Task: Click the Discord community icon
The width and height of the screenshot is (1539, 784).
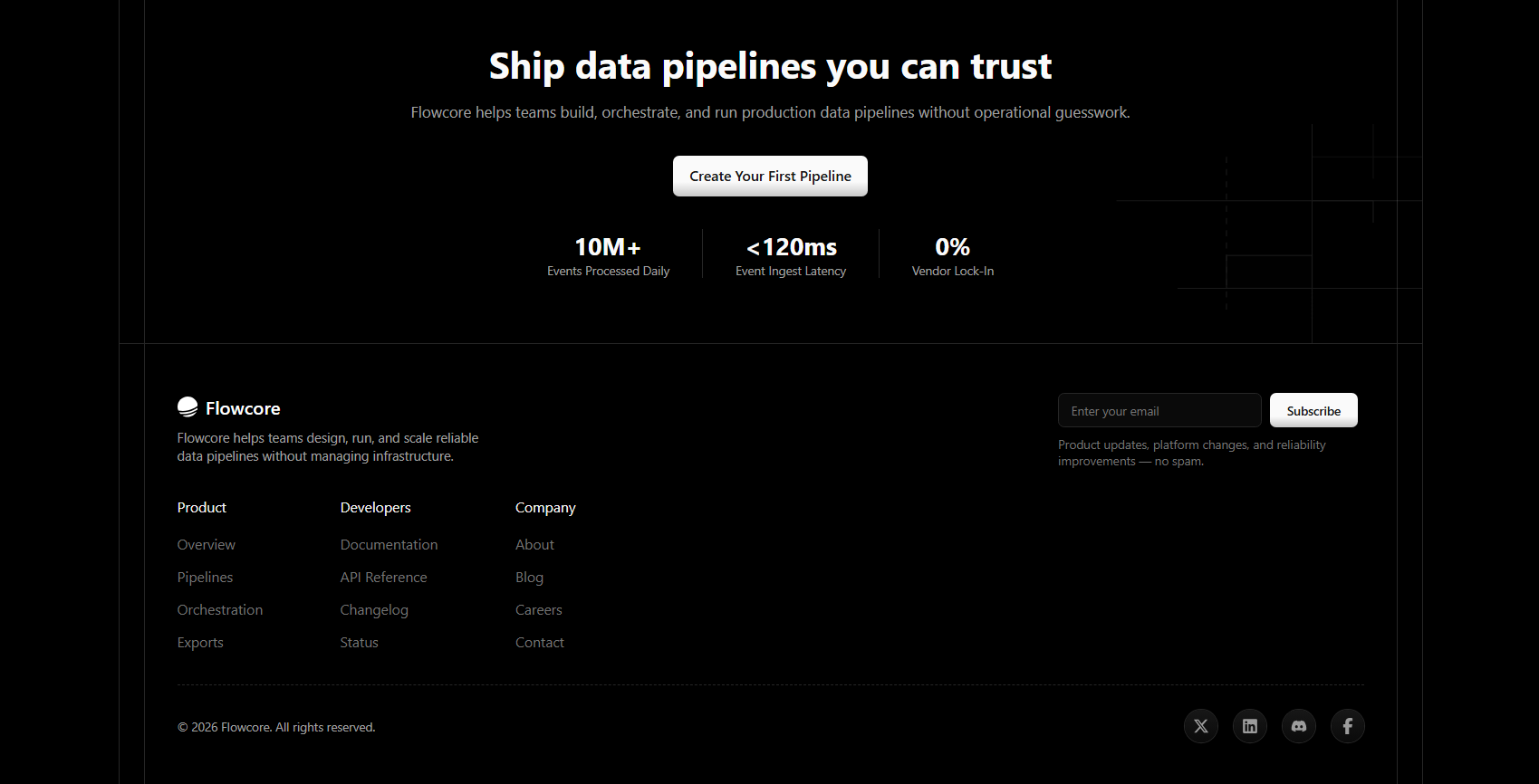Action: pos(1298,726)
